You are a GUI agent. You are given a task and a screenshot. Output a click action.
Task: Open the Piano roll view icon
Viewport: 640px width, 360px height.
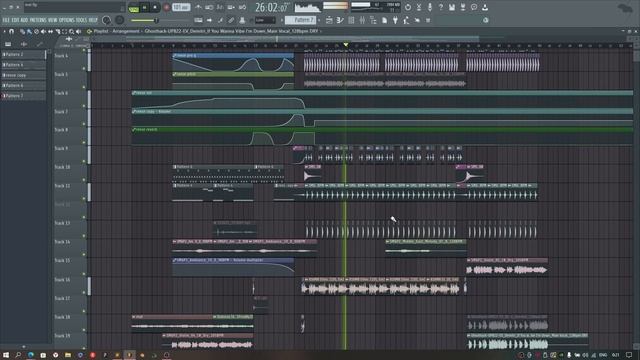(340, 20)
